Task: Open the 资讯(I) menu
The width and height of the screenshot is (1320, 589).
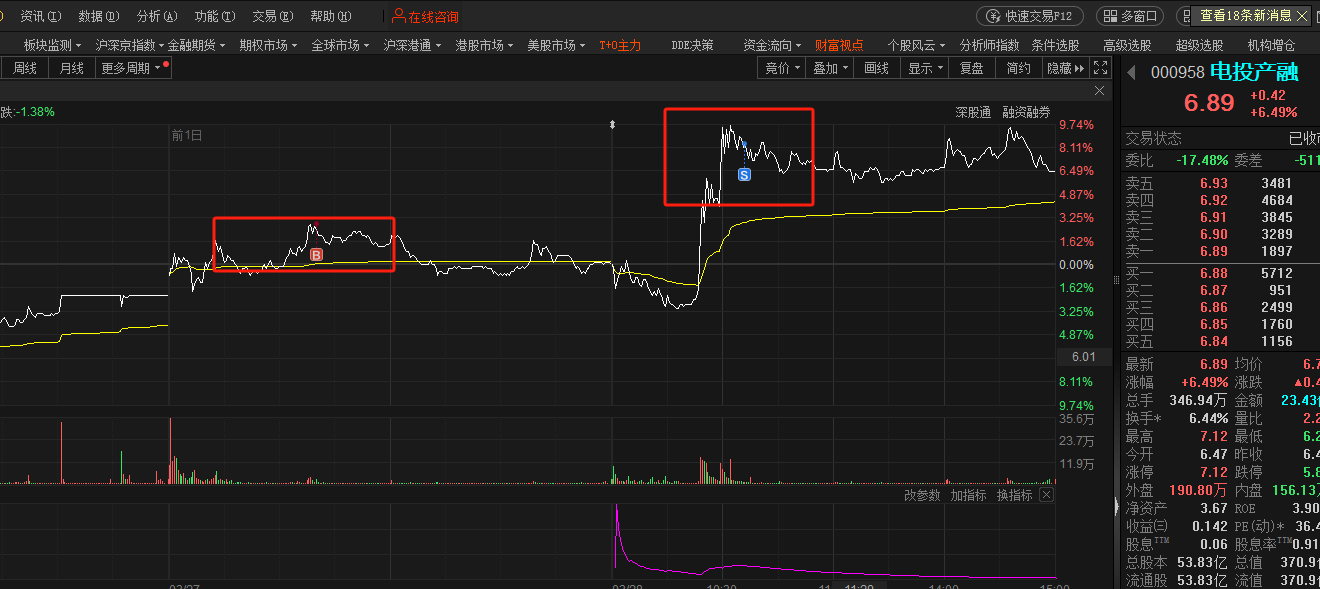Action: click(41, 16)
